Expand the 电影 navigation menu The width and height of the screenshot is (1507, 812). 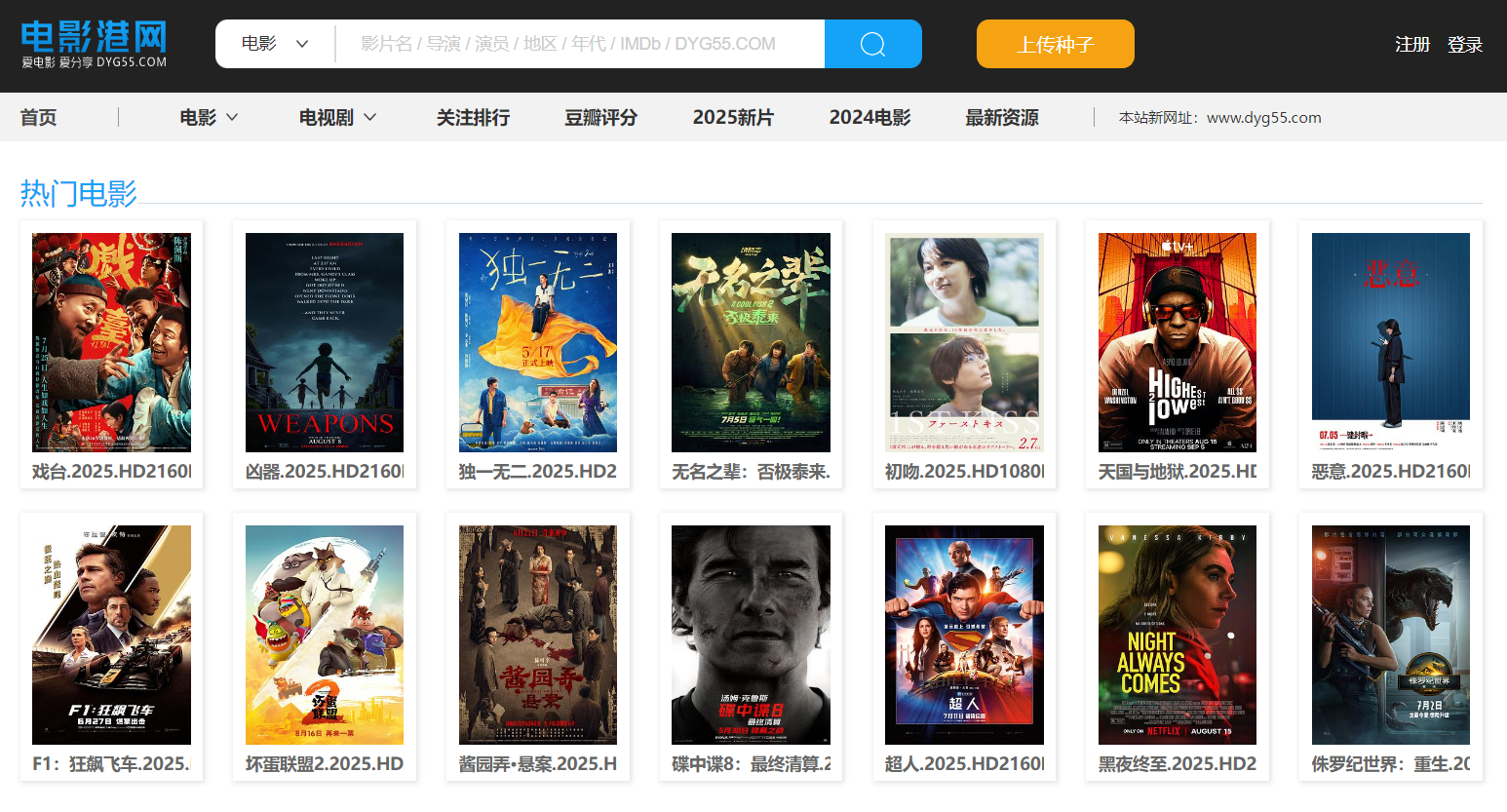(209, 118)
